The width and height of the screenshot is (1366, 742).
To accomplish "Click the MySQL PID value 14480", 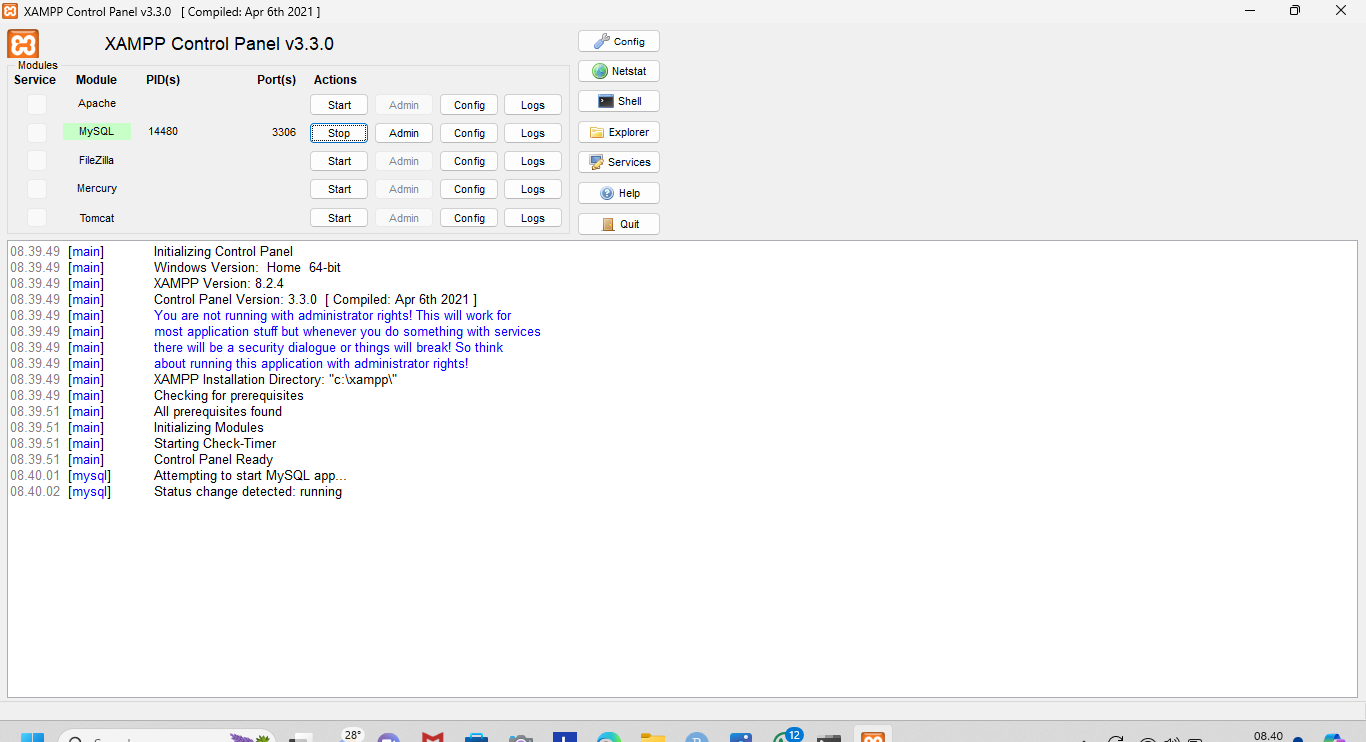I will [163, 131].
